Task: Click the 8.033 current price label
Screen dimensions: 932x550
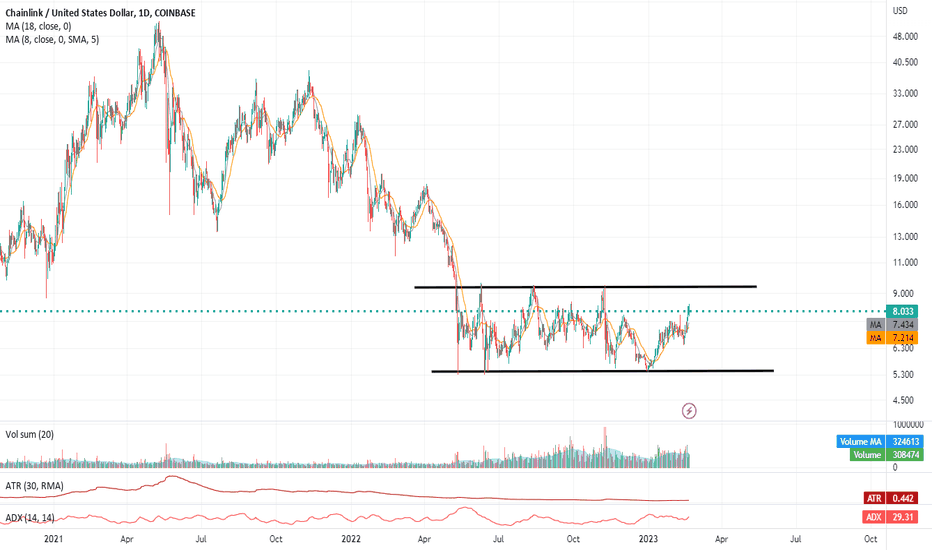Action: pos(903,312)
